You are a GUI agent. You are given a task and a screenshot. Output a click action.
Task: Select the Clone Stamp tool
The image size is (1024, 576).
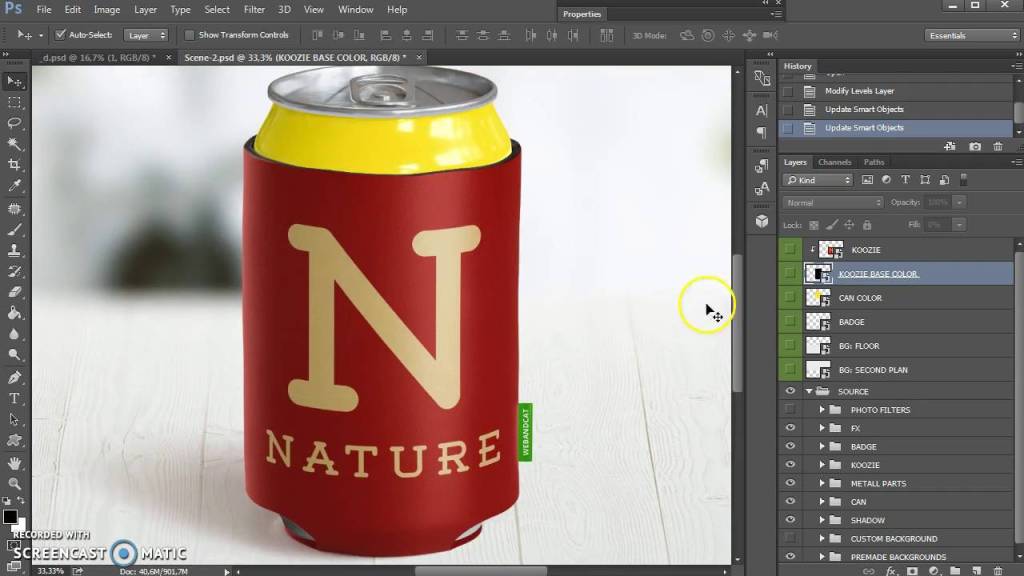tap(15, 250)
